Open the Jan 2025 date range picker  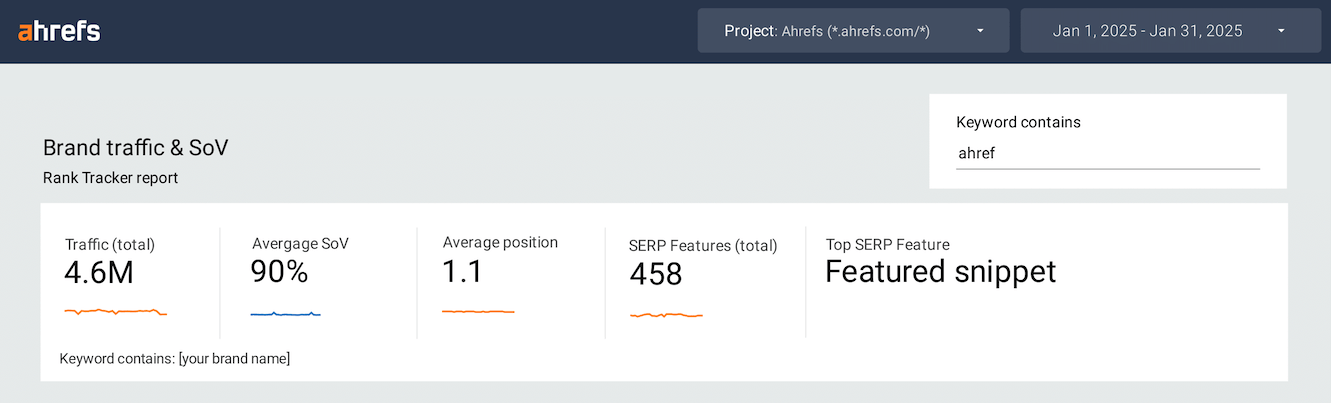[x=1147, y=31]
